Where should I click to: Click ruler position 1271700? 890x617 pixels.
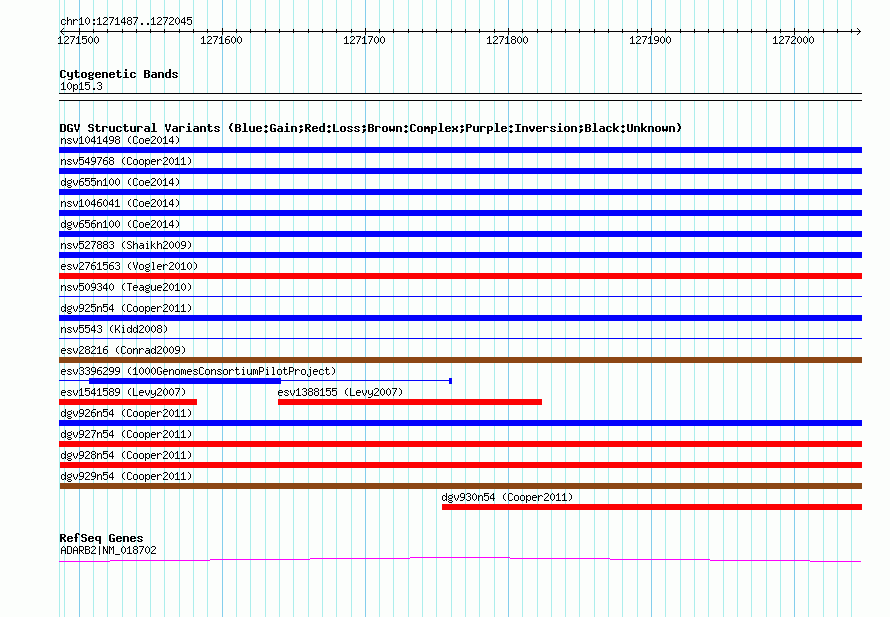tap(364, 40)
